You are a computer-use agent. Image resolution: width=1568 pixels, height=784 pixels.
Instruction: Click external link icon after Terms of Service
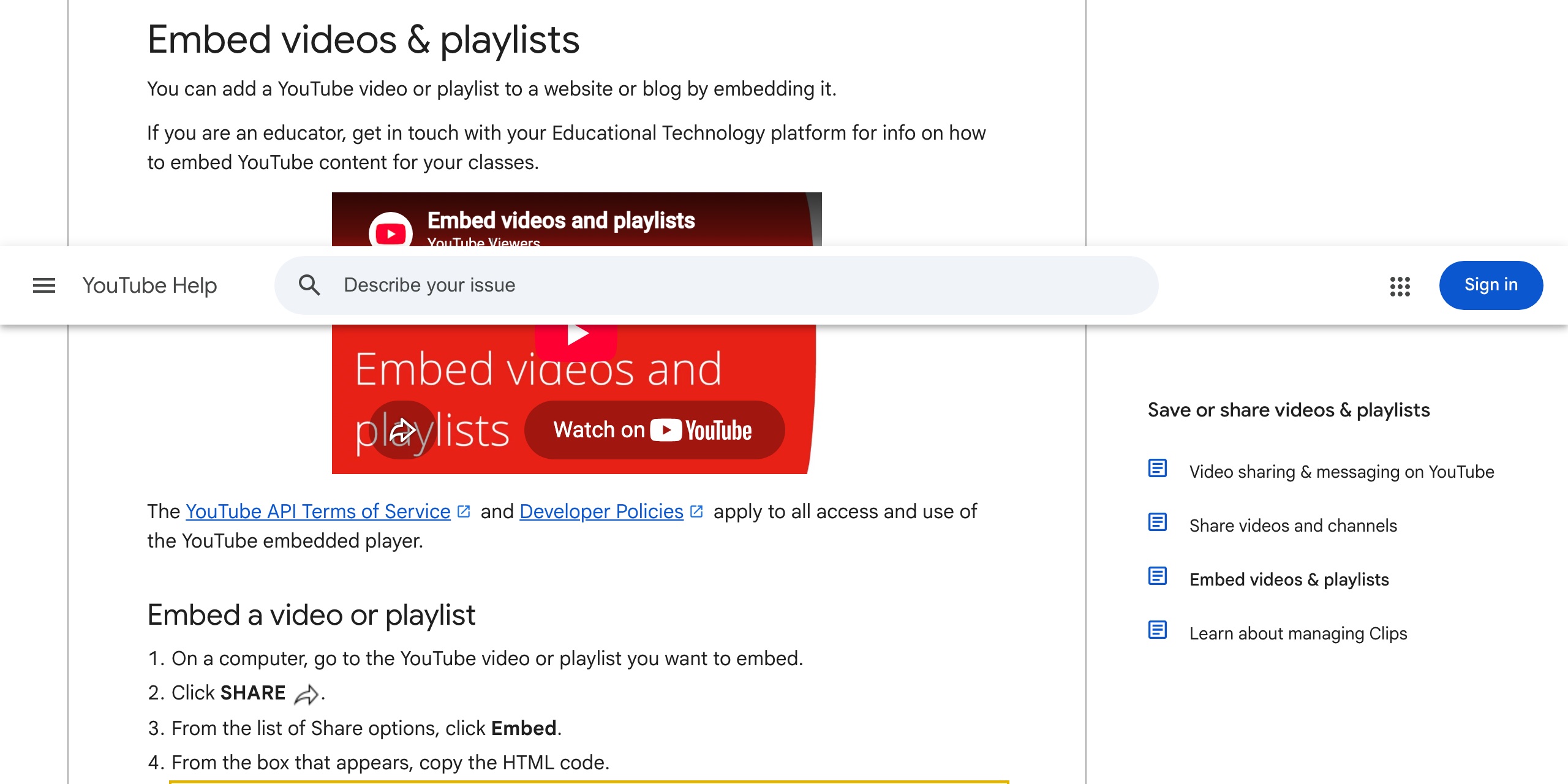coord(464,511)
